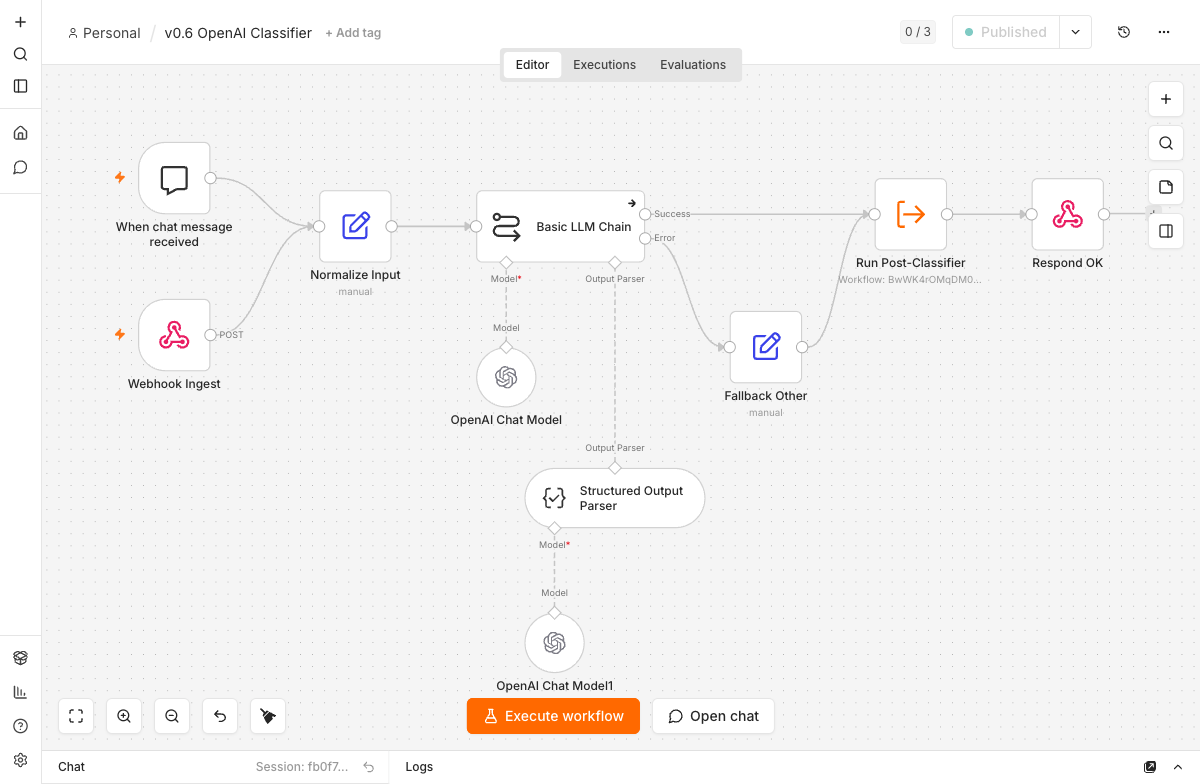
Task: Open workflow history clock icon
Action: (1124, 32)
